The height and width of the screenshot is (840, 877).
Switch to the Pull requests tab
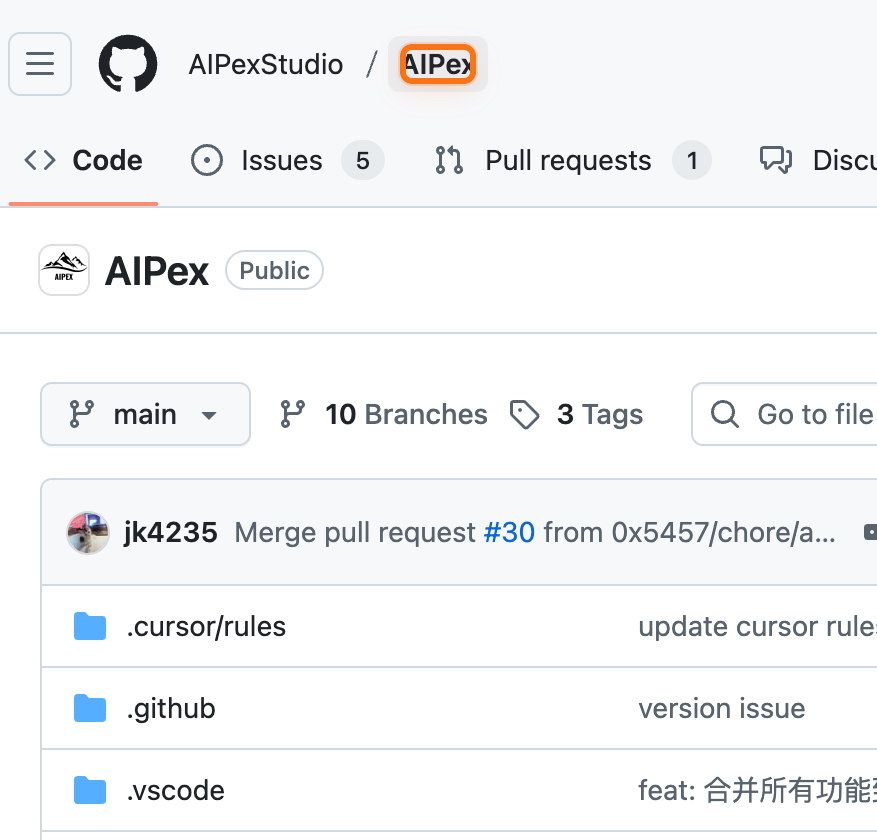[568, 160]
